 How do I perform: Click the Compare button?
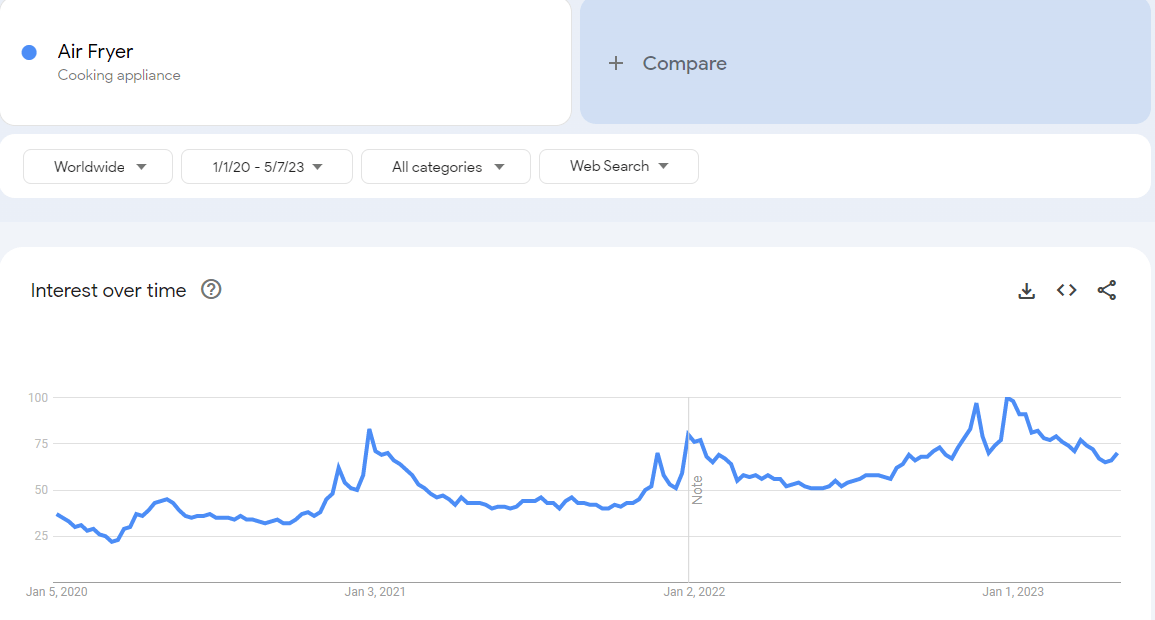pos(684,63)
